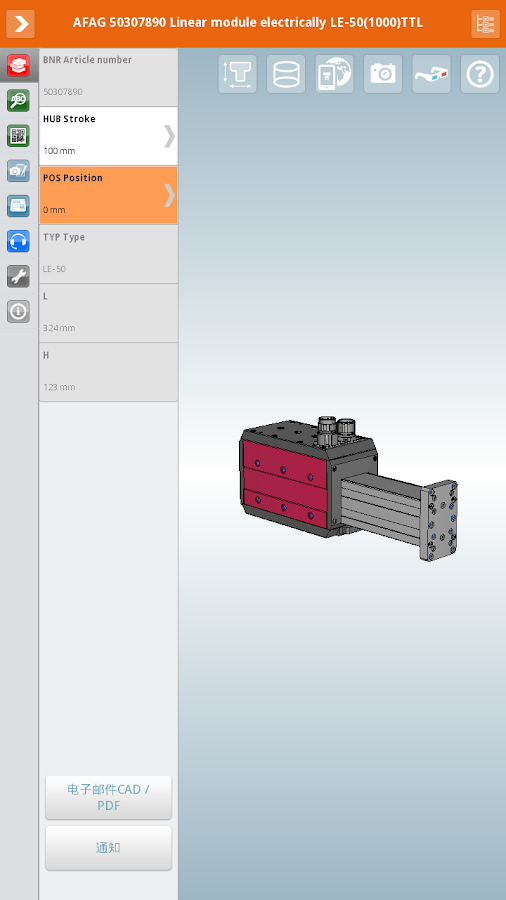Open the parameter list icon in header
The width and height of the screenshot is (506, 900).
(485, 24)
